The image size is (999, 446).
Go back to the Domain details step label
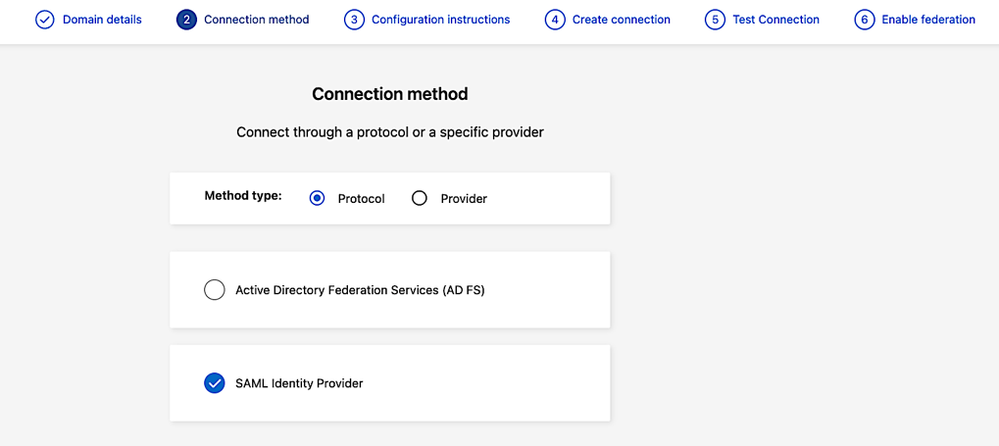pyautogui.click(x=102, y=20)
